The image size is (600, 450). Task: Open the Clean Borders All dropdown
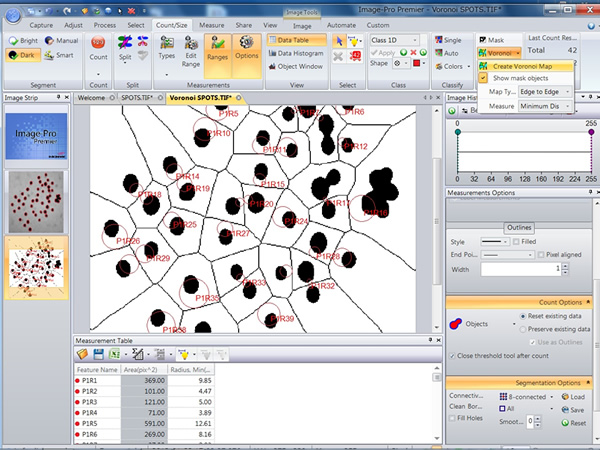[527, 409]
